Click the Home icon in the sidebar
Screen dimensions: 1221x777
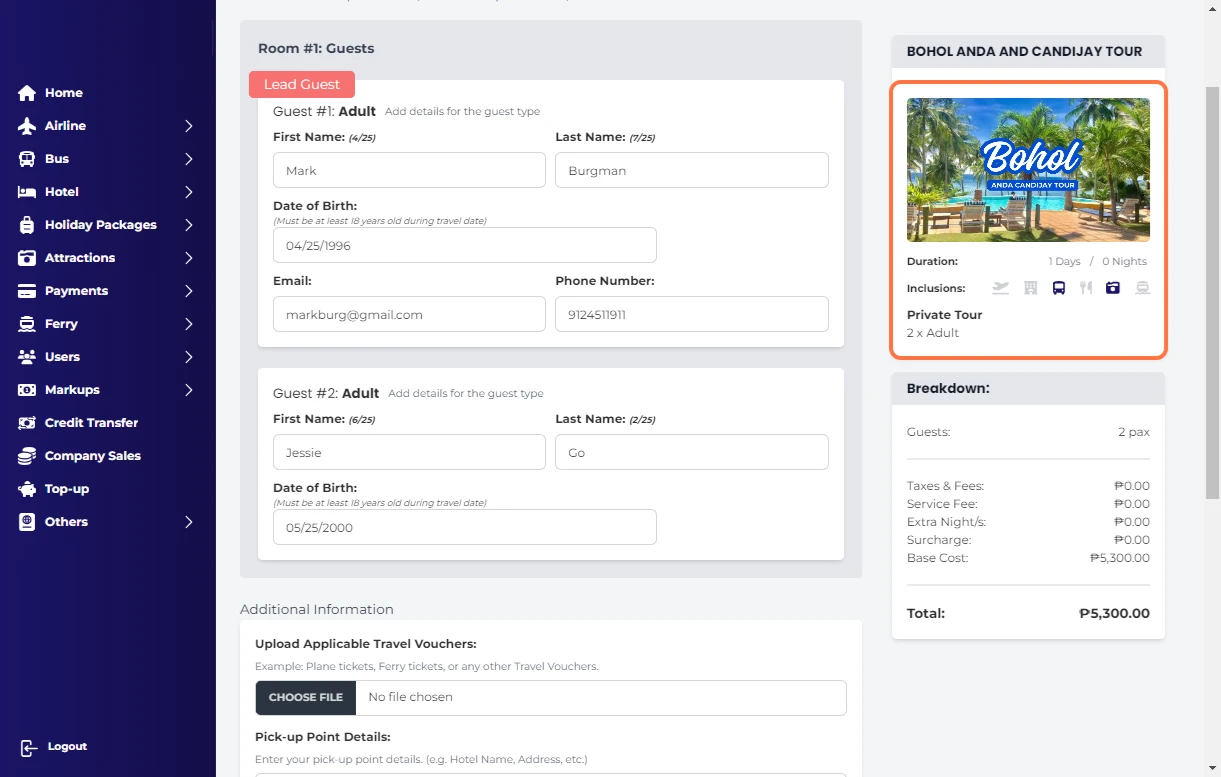click(27, 93)
